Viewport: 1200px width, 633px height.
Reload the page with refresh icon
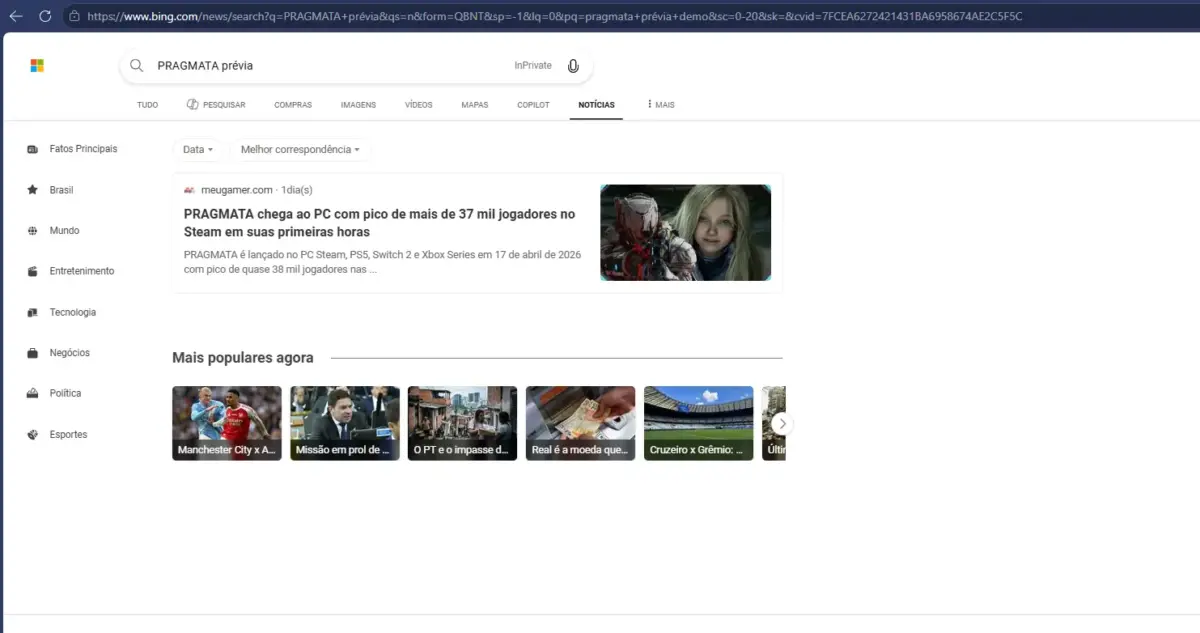[45, 16]
